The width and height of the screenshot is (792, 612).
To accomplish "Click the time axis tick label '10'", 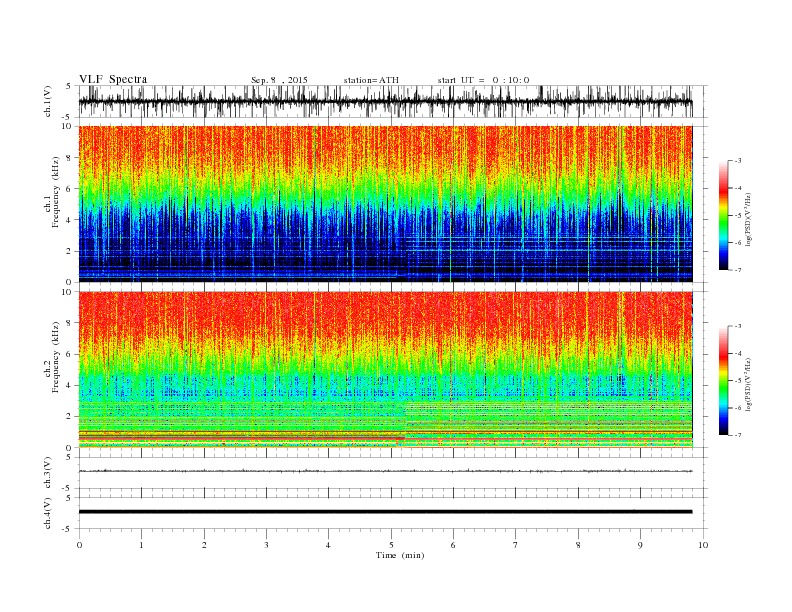I will [x=703, y=545].
